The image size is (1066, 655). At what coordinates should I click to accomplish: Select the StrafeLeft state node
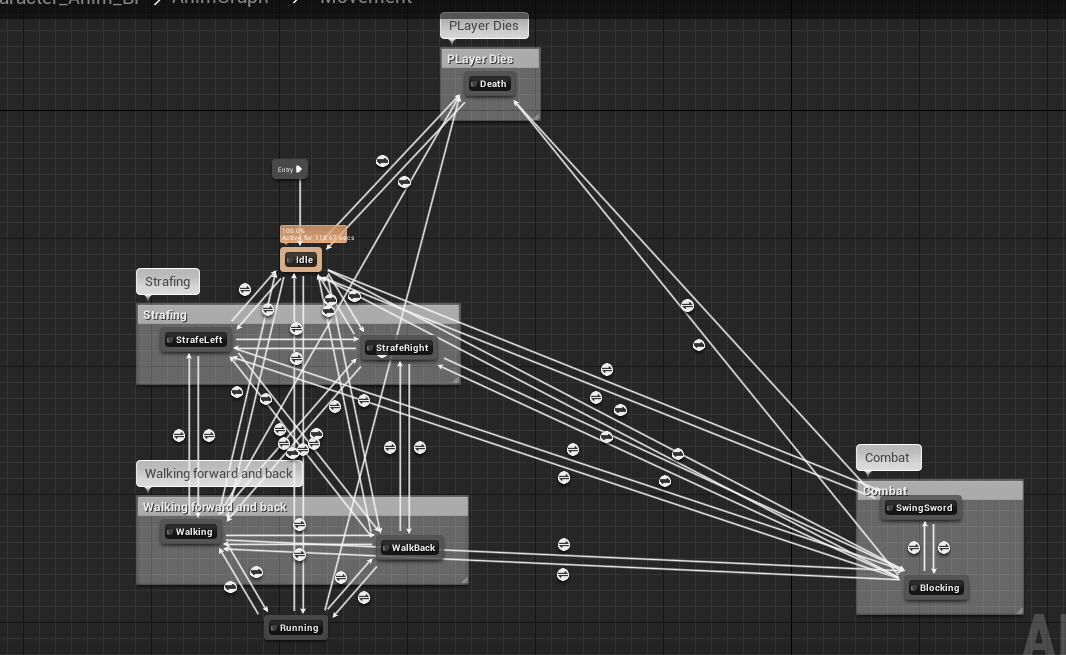[195, 340]
